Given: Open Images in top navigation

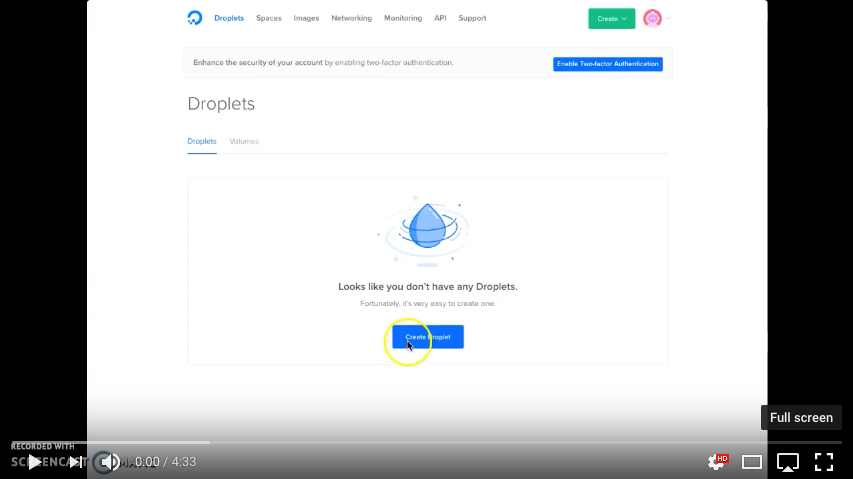Looking at the screenshot, I should coord(306,18).
